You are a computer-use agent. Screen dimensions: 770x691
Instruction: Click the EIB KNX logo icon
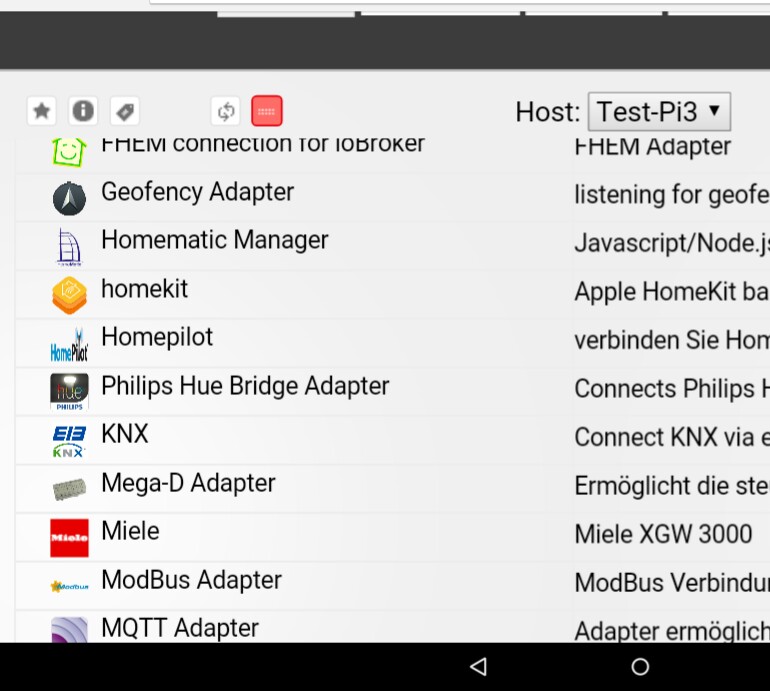tap(69, 441)
